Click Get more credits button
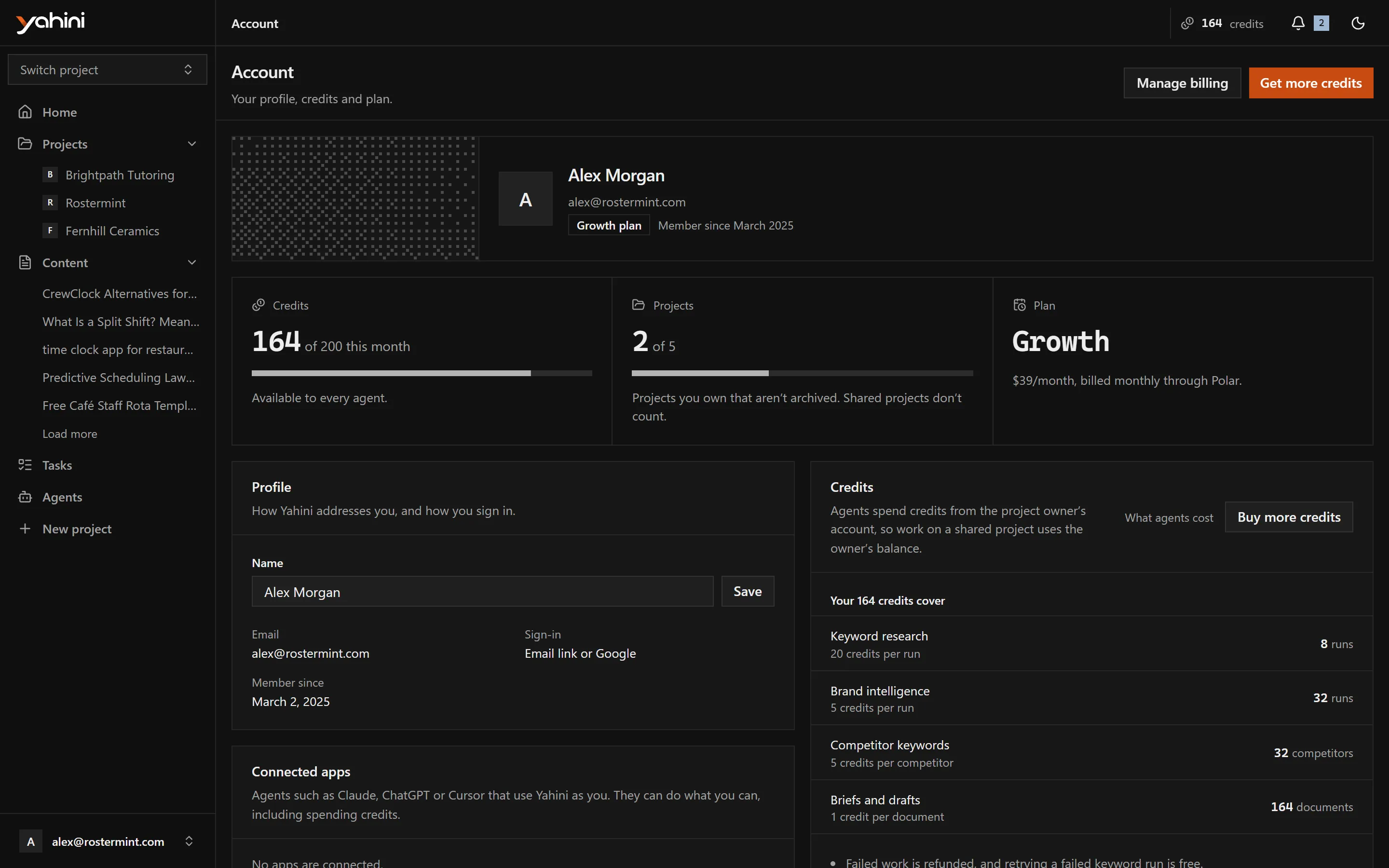This screenshot has height=868, width=1389. (x=1310, y=83)
